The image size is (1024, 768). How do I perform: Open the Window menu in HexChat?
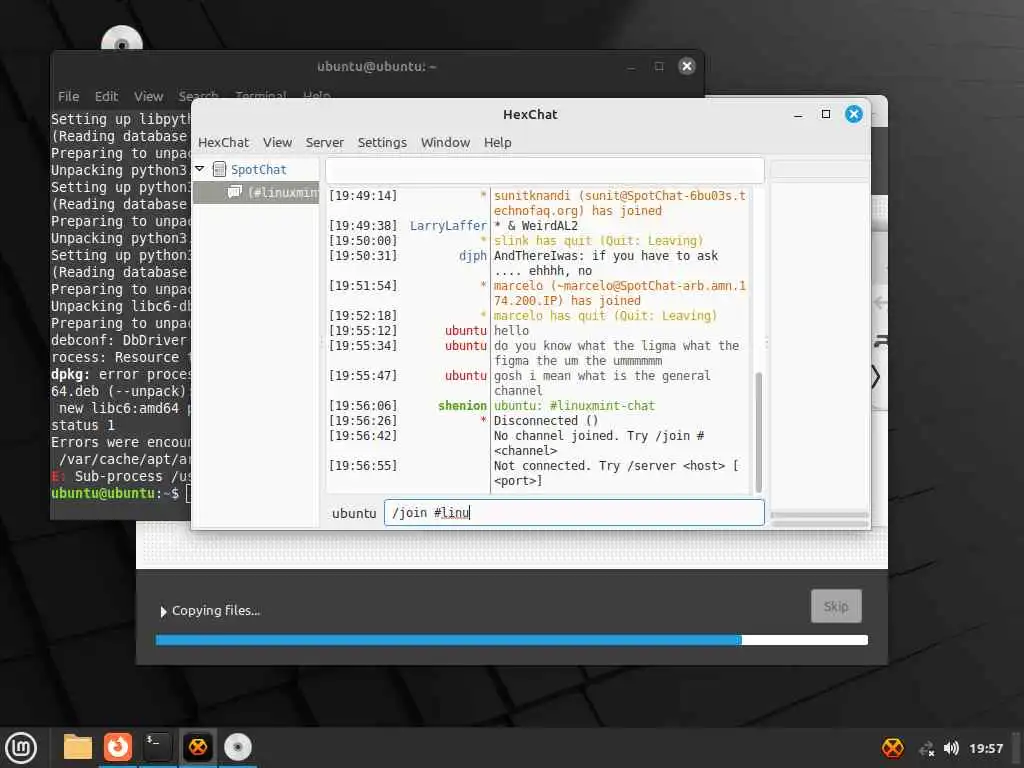(x=445, y=142)
